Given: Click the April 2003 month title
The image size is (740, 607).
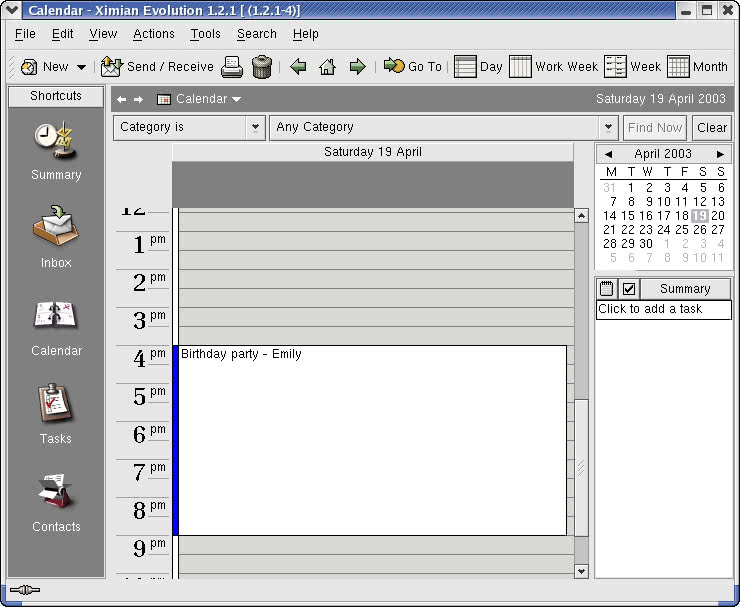Looking at the screenshot, I should [x=663, y=154].
